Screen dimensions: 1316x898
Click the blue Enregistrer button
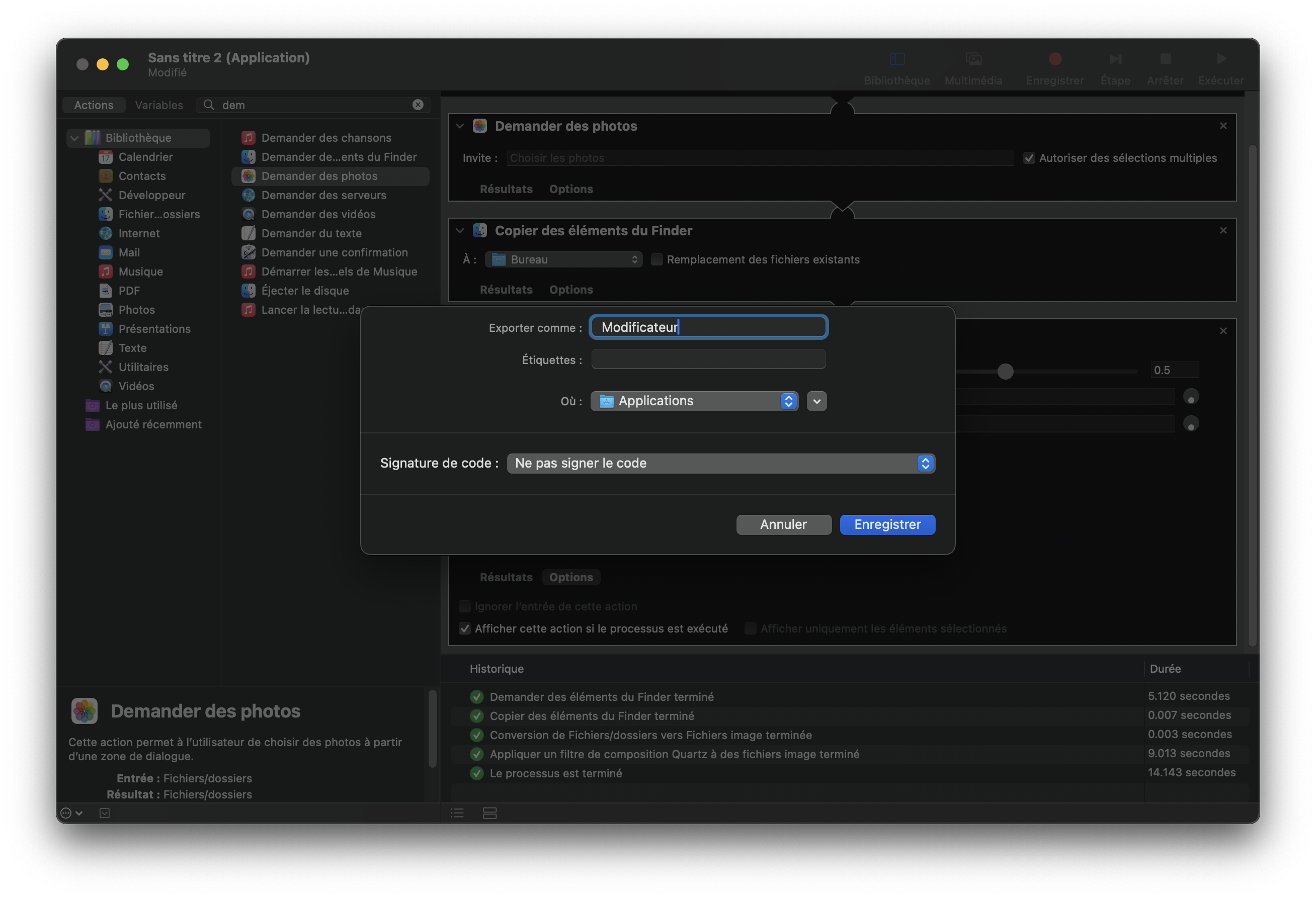point(887,524)
